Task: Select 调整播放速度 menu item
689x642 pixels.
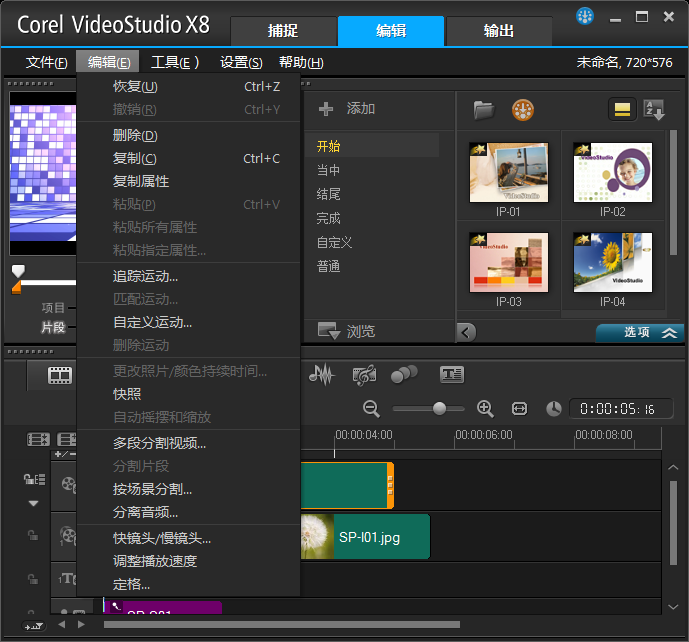Action: point(189,561)
